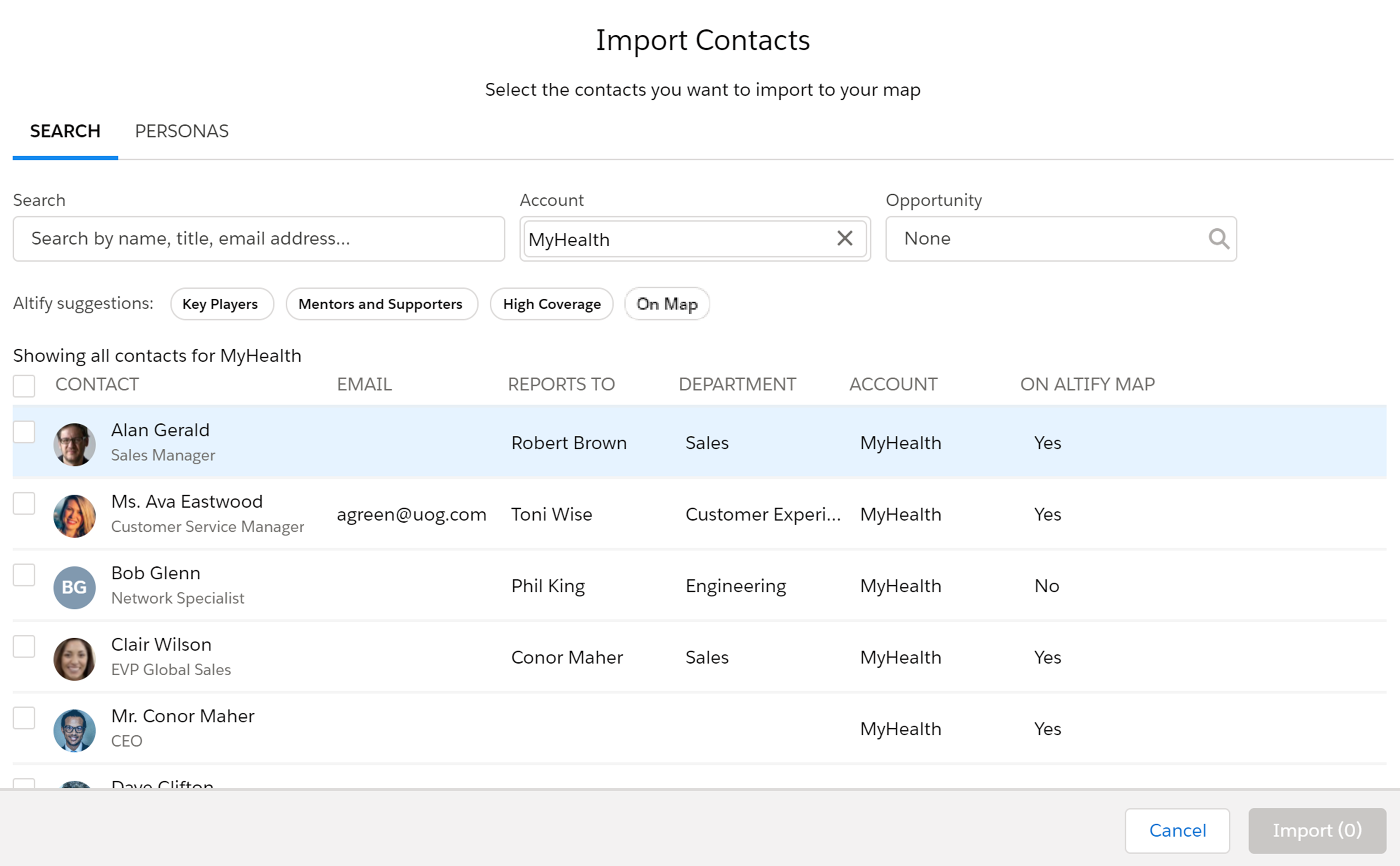Viewport: 1400px width, 866px height.
Task: Click Conor Maher's profile avatar
Action: (74, 730)
